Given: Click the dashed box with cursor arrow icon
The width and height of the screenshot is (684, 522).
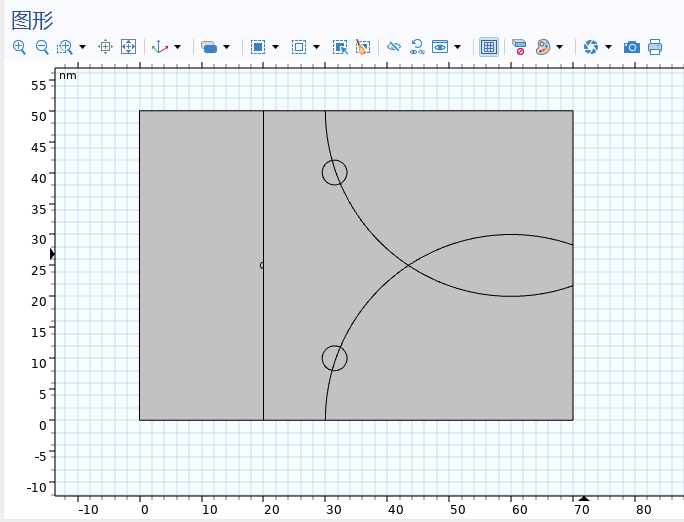Looking at the screenshot, I should [x=340, y=47].
